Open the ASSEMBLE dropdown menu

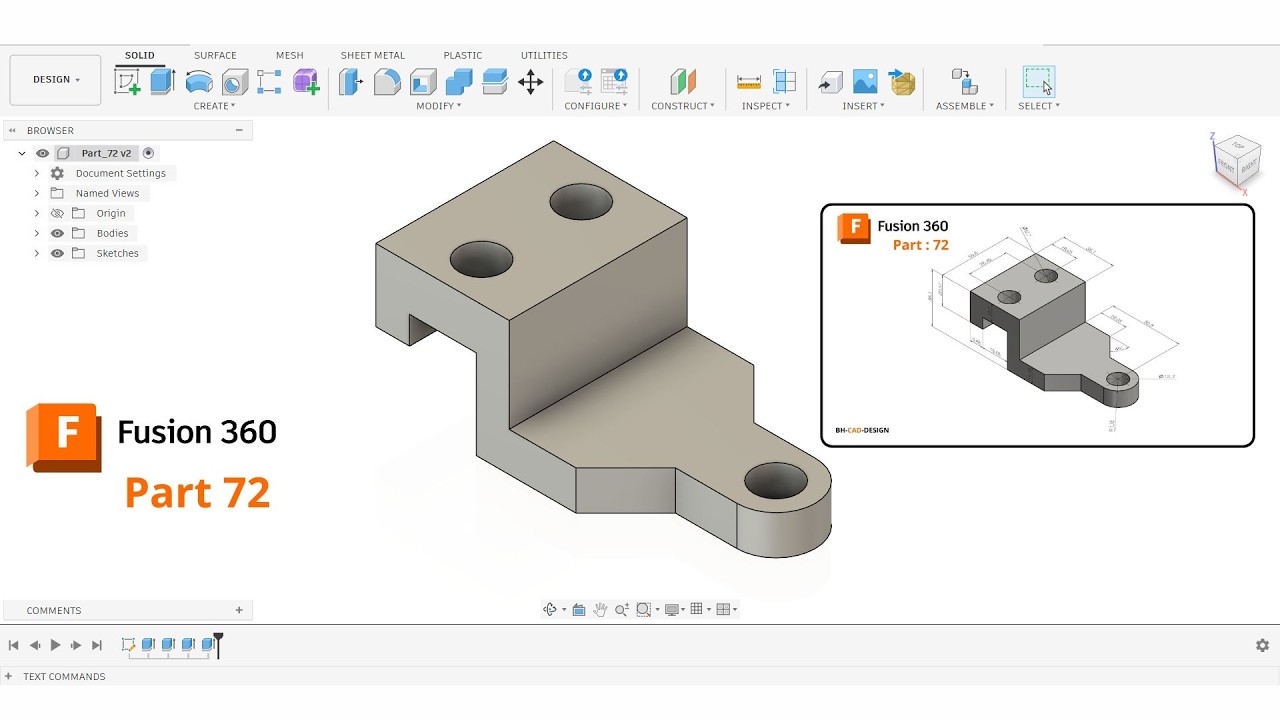point(965,106)
